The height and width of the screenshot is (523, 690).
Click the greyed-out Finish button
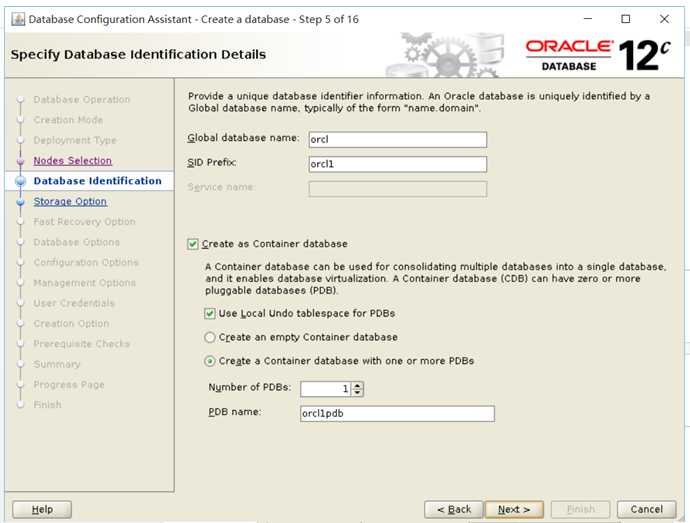tap(580, 509)
